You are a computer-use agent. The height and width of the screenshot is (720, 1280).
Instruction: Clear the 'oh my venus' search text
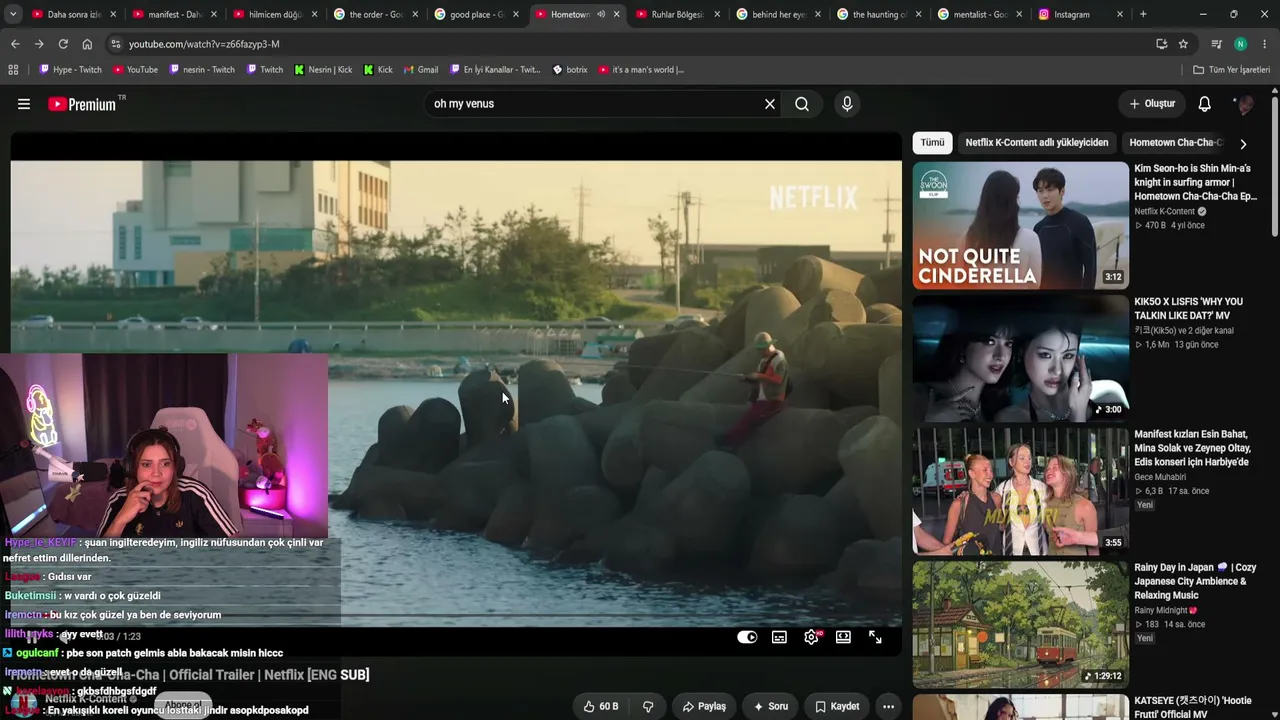coord(770,104)
